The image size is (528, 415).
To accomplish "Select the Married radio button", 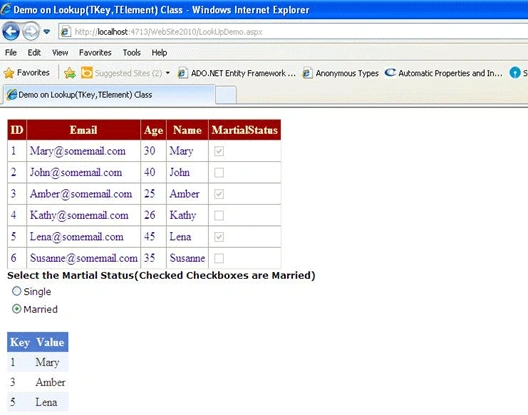I will (16, 309).
